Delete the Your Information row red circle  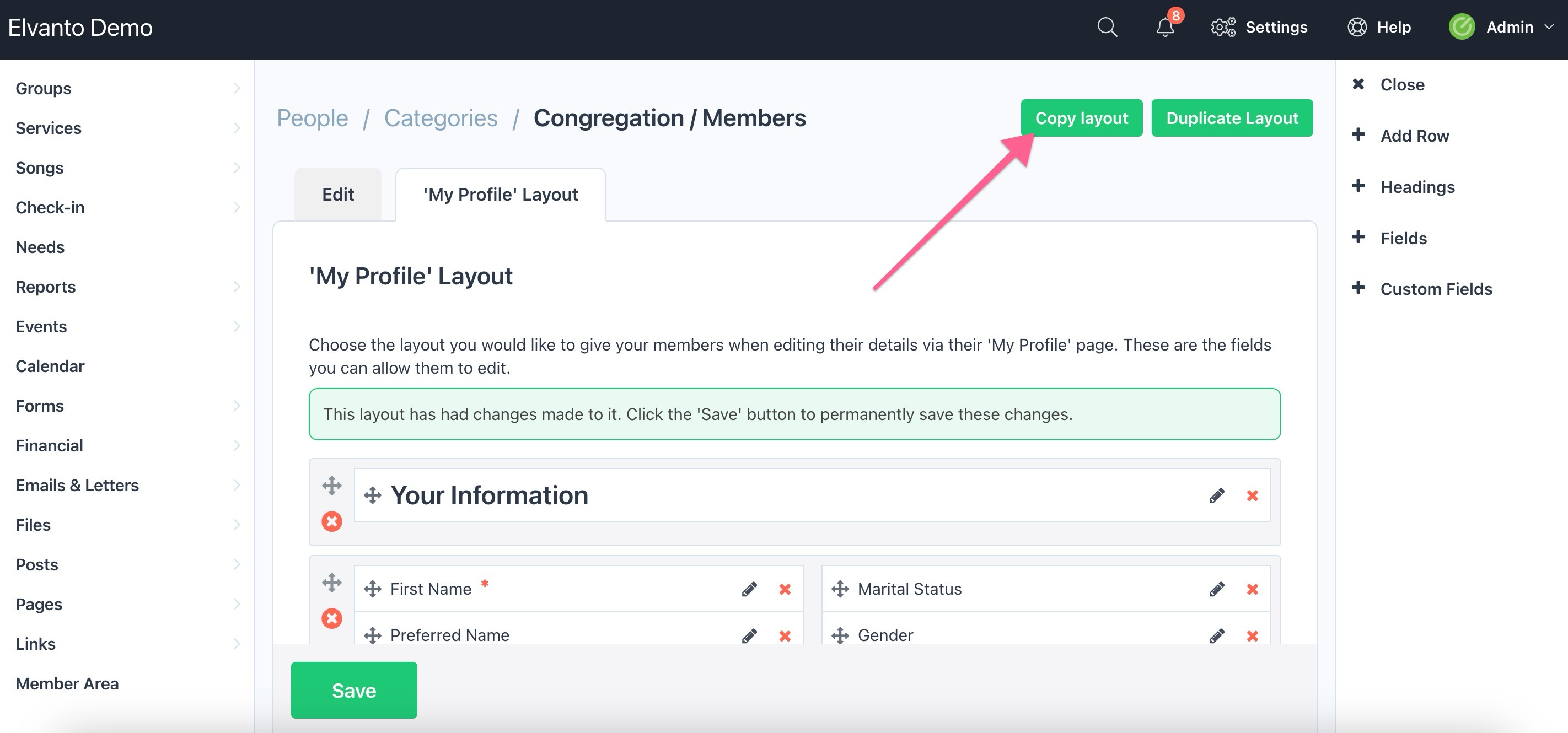pyautogui.click(x=332, y=521)
